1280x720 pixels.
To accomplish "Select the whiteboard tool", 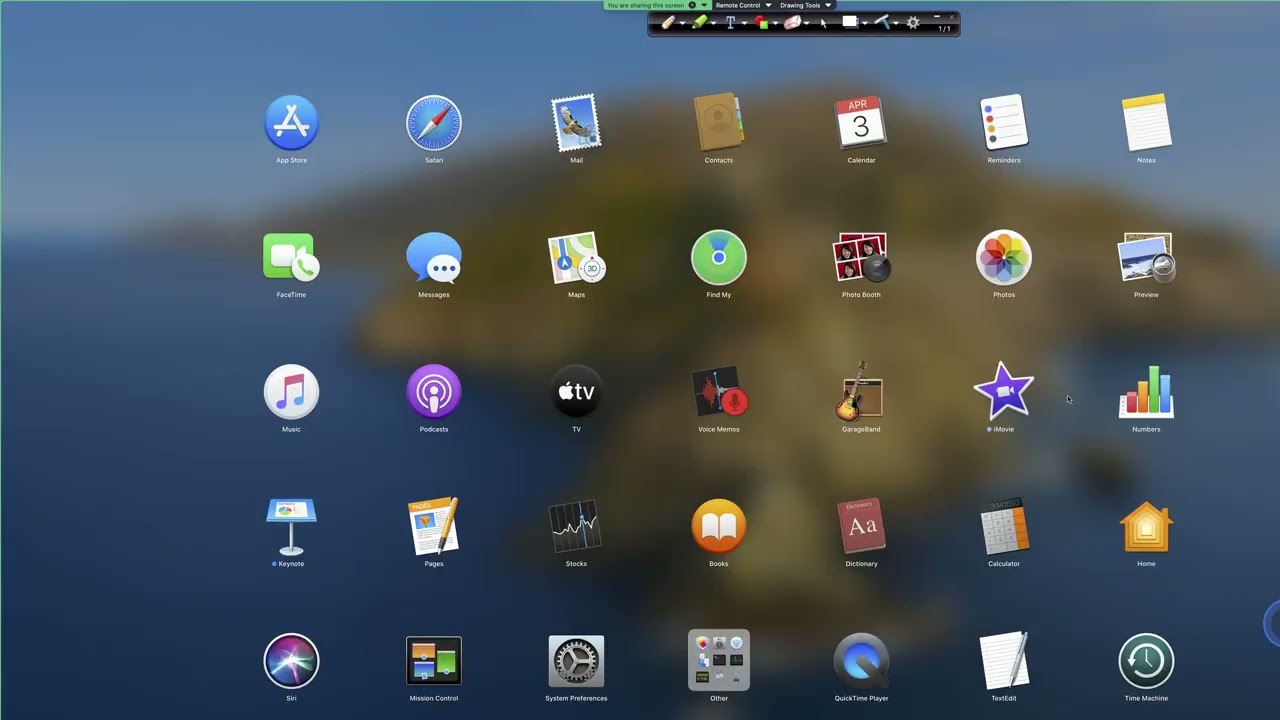I will [x=850, y=21].
